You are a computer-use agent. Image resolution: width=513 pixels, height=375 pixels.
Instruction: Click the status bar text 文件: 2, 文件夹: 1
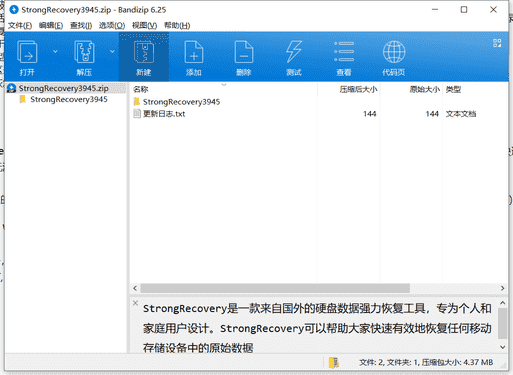point(389,362)
